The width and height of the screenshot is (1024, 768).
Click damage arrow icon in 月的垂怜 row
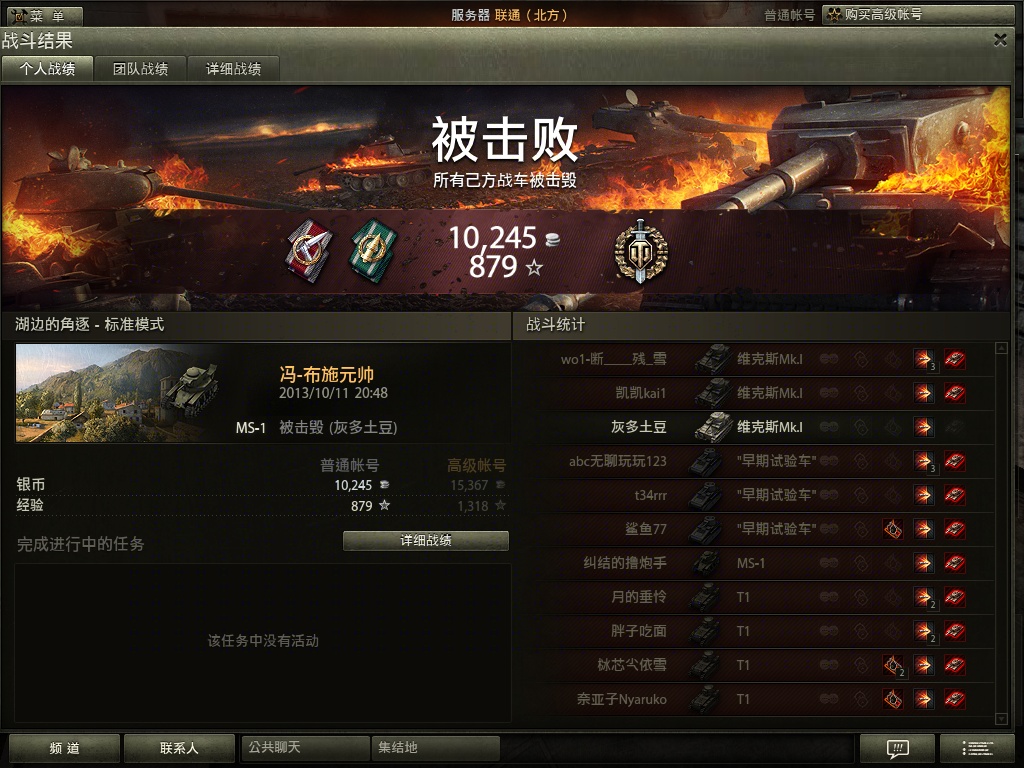pyautogui.click(x=923, y=597)
